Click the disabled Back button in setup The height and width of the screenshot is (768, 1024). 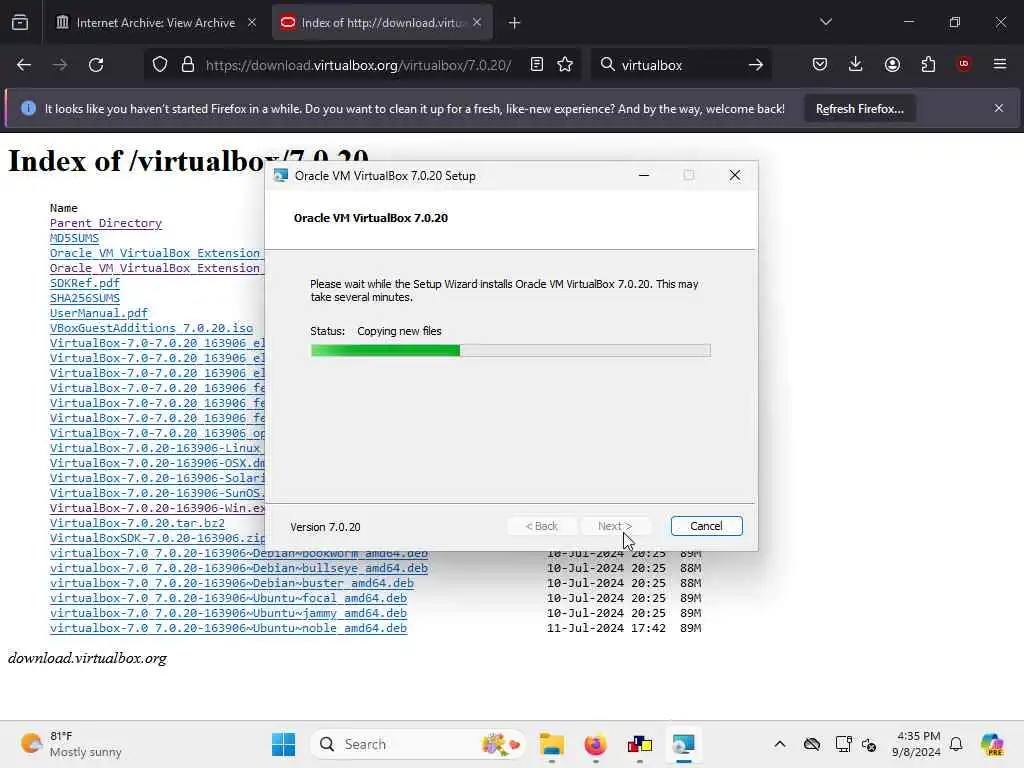[x=541, y=526]
